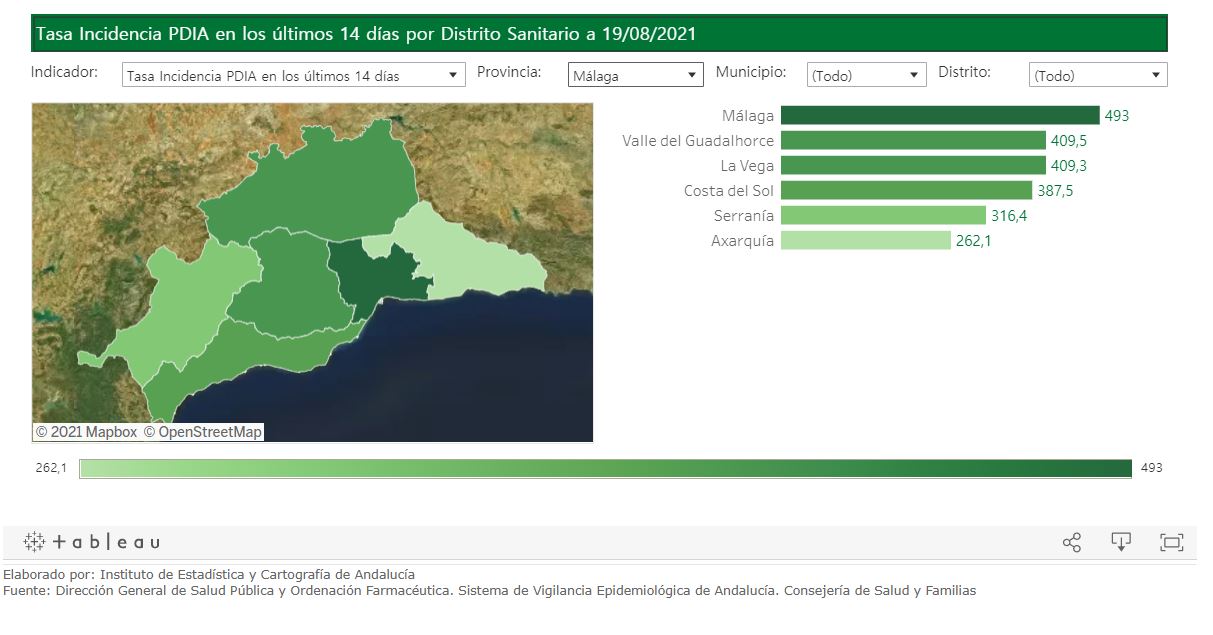1213x635 pixels.
Task: Open the Indicador dropdown
Action: pyautogui.click(x=294, y=75)
